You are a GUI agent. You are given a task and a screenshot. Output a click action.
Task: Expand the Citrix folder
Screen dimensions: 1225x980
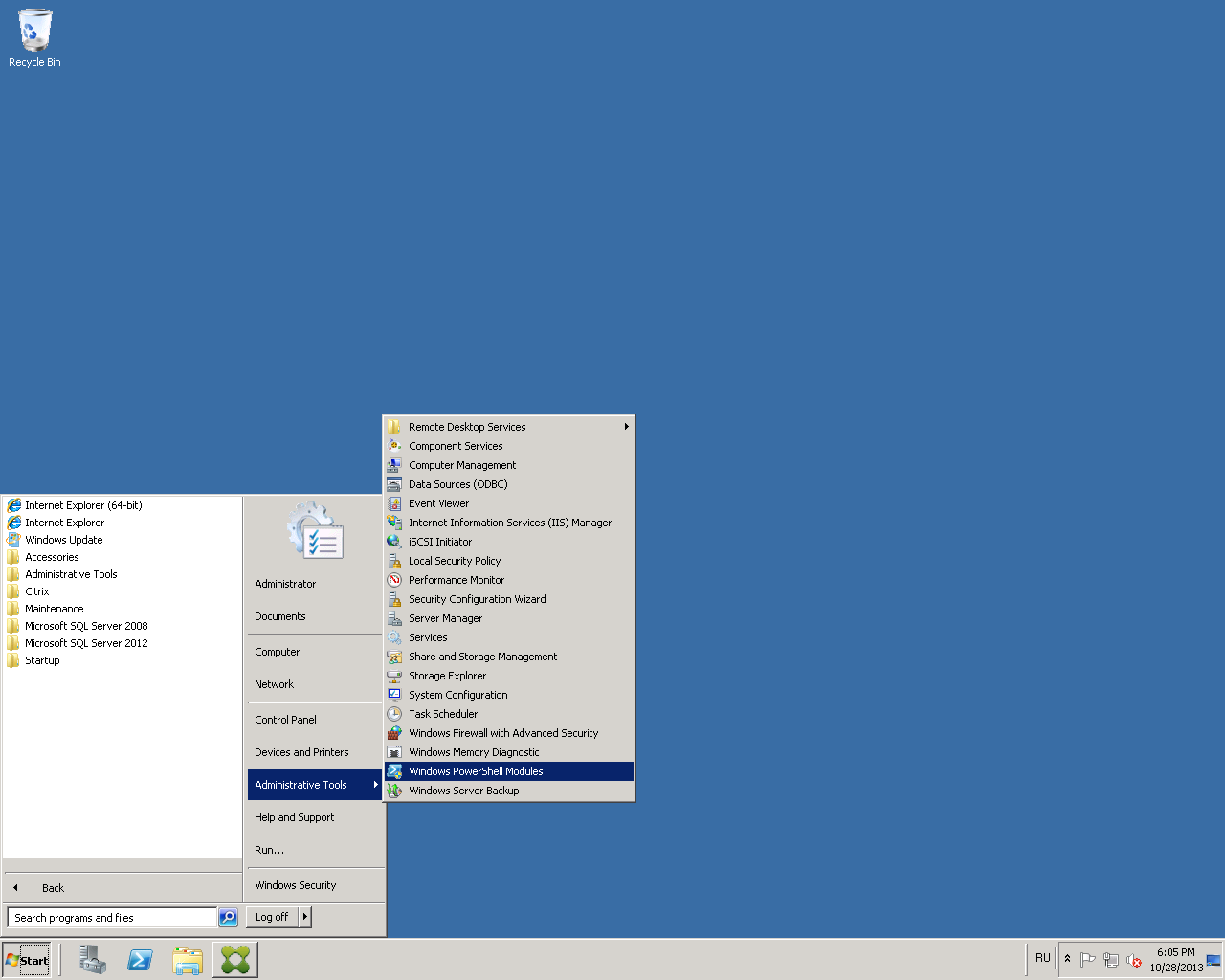[x=36, y=591]
